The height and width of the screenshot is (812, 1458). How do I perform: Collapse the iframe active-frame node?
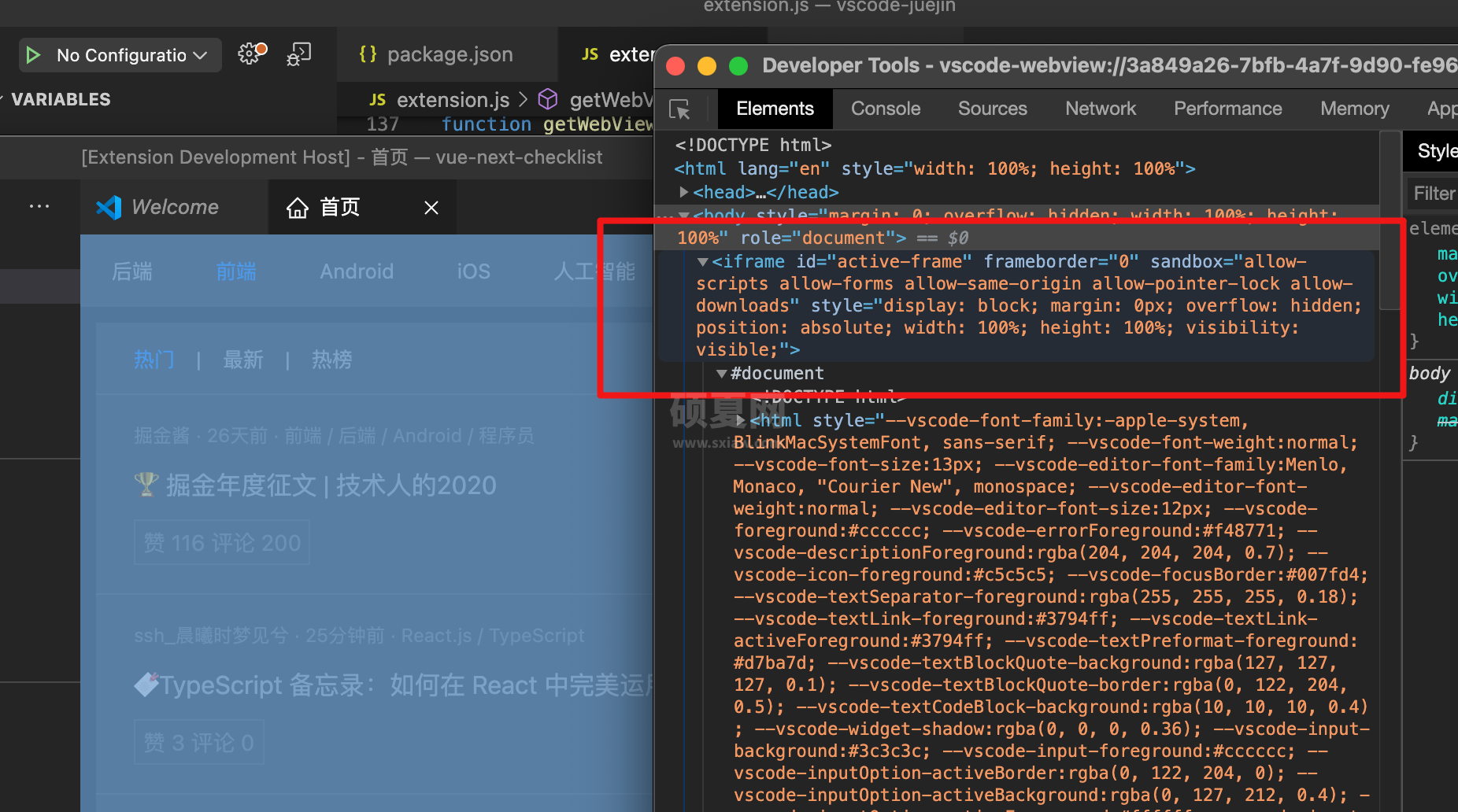[703, 260]
